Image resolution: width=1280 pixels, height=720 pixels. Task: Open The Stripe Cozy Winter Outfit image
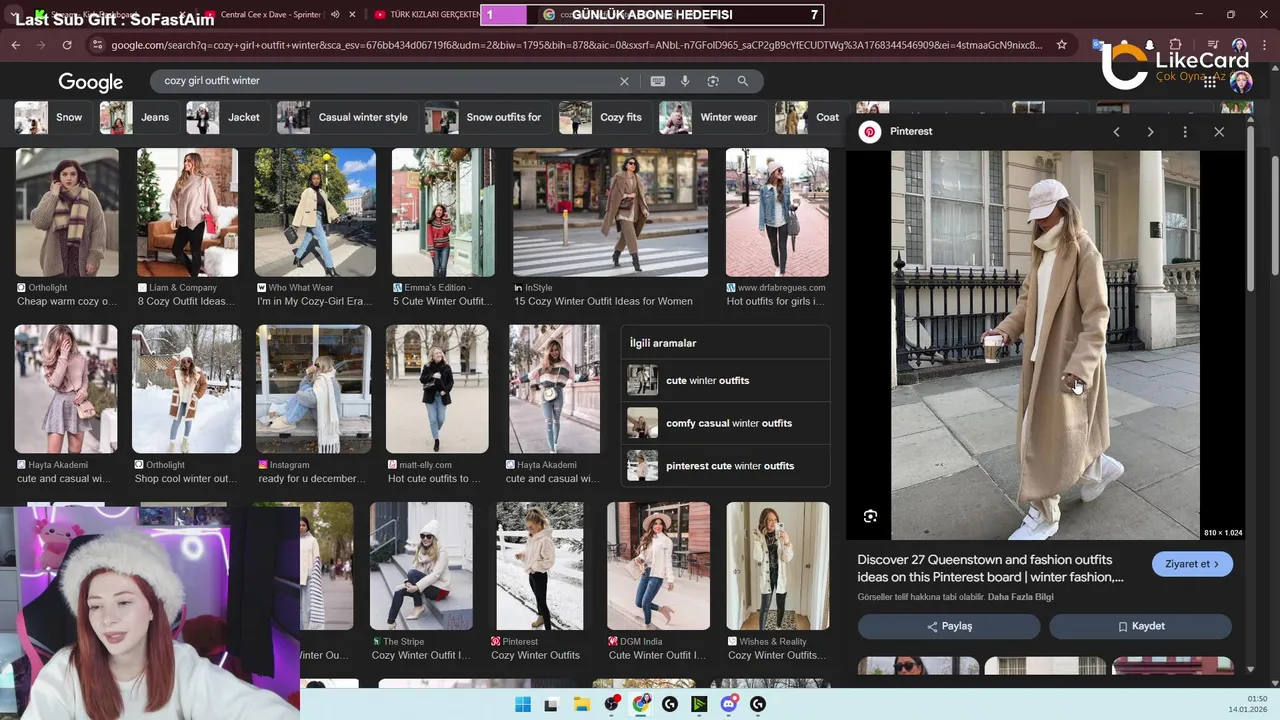point(421,566)
